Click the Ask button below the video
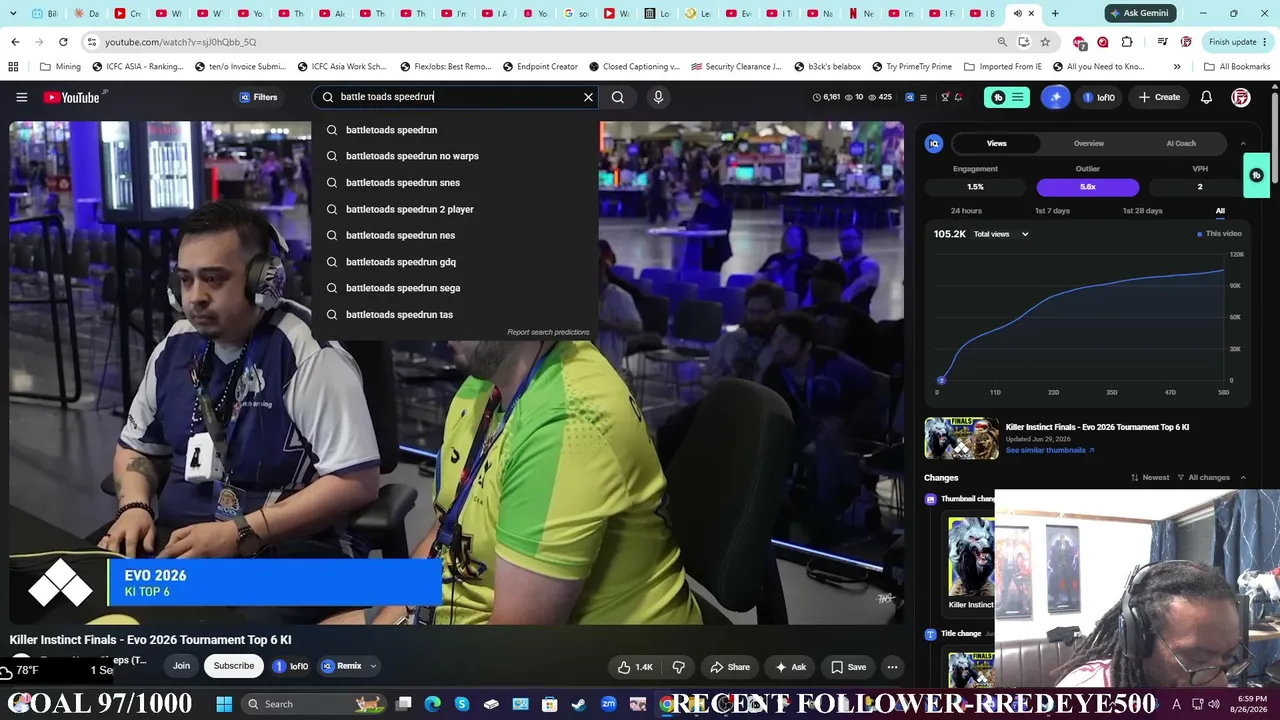The height and width of the screenshot is (720, 1280). click(790, 667)
